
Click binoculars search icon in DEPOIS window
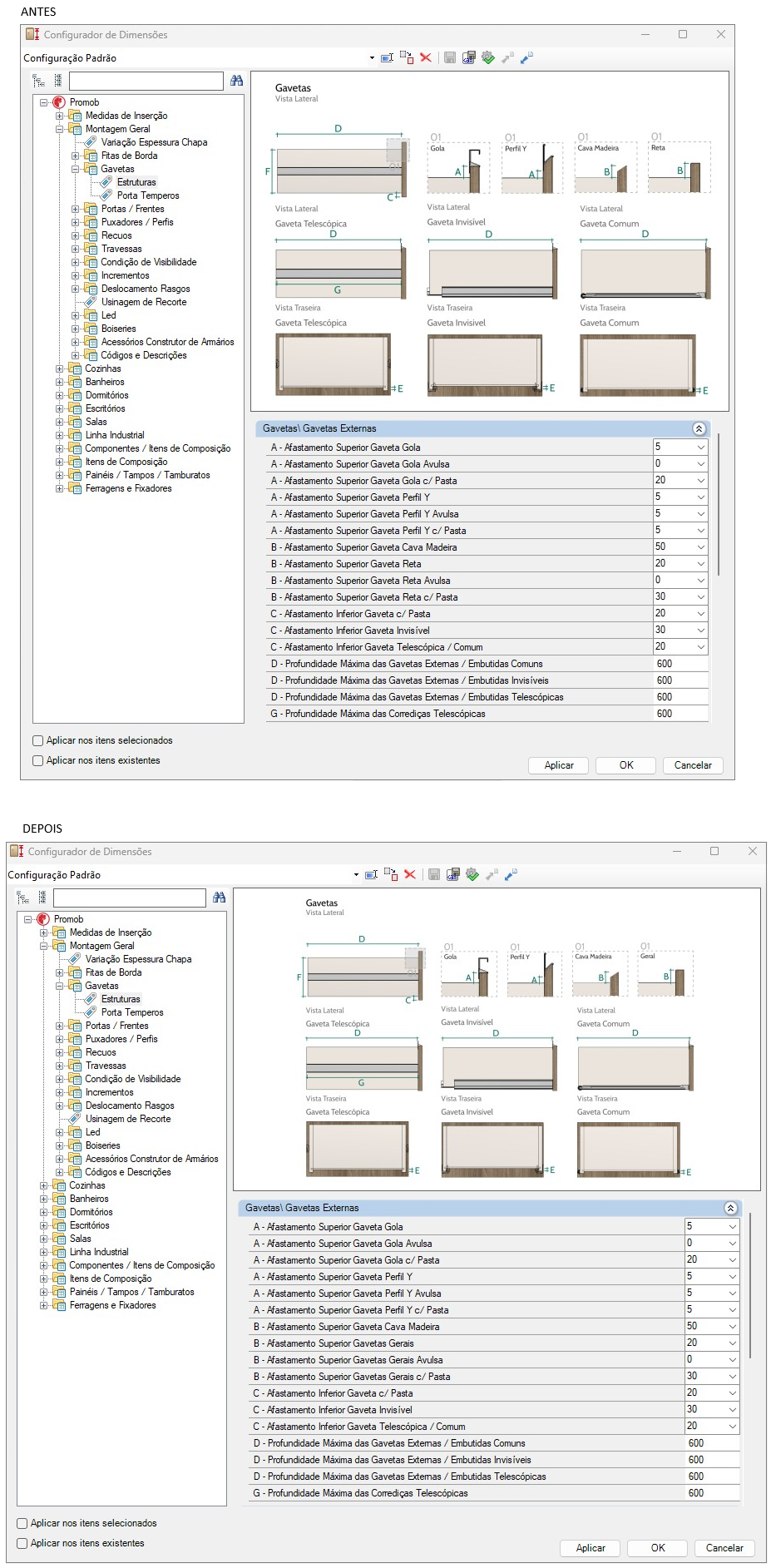click(220, 898)
